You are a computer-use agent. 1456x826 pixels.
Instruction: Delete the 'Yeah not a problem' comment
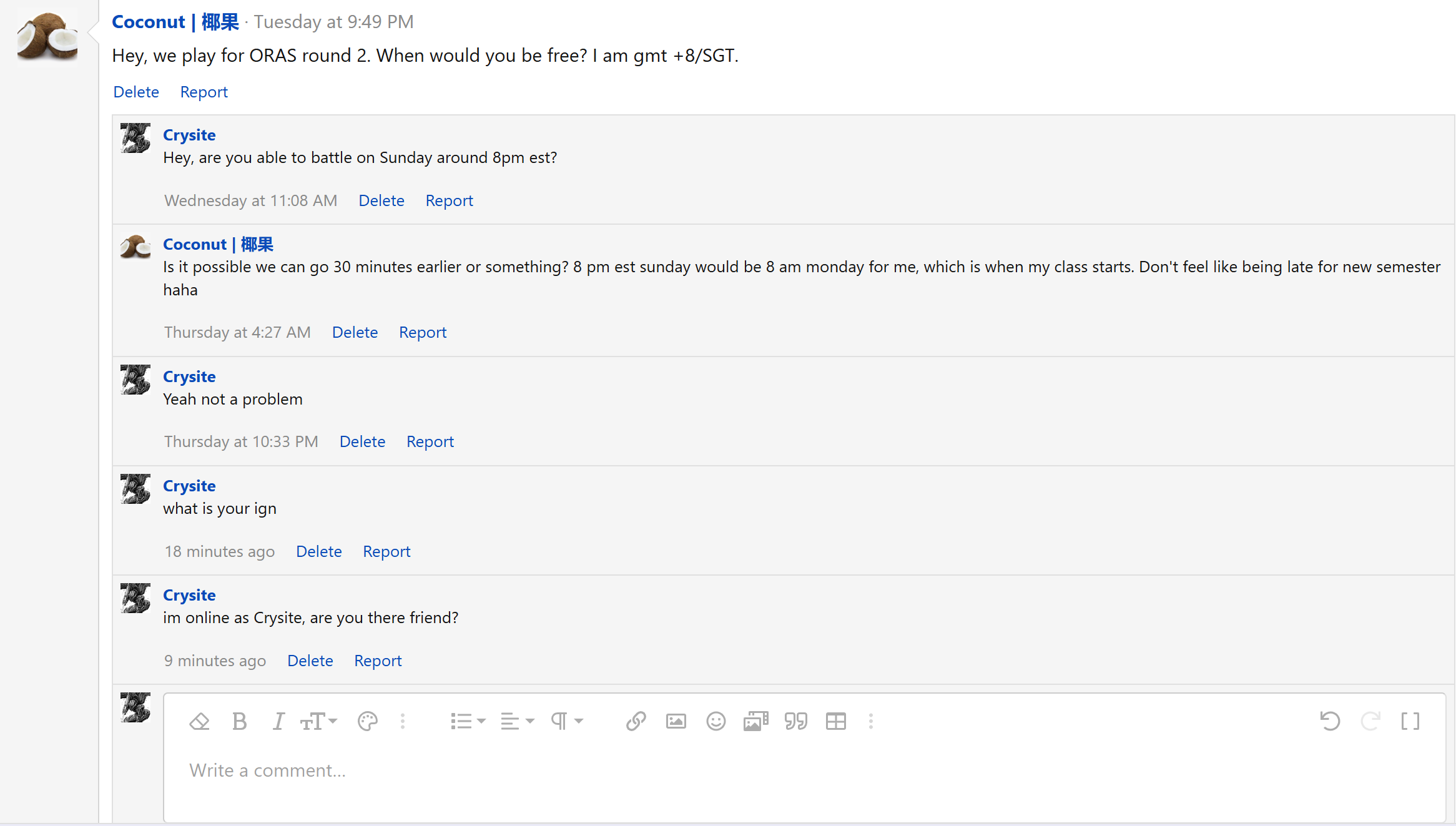pyautogui.click(x=362, y=442)
